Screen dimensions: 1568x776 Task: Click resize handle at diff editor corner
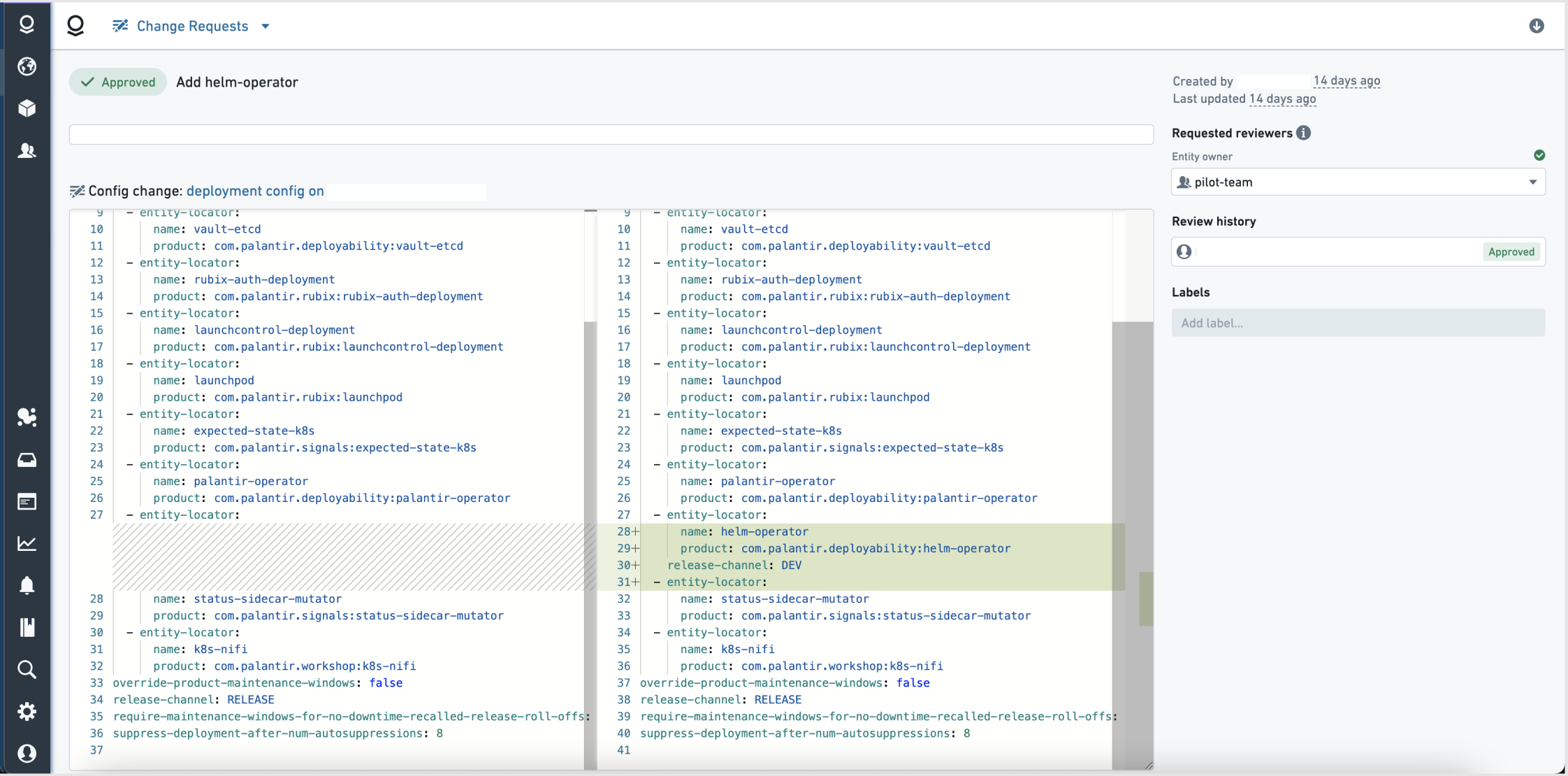click(x=1149, y=766)
